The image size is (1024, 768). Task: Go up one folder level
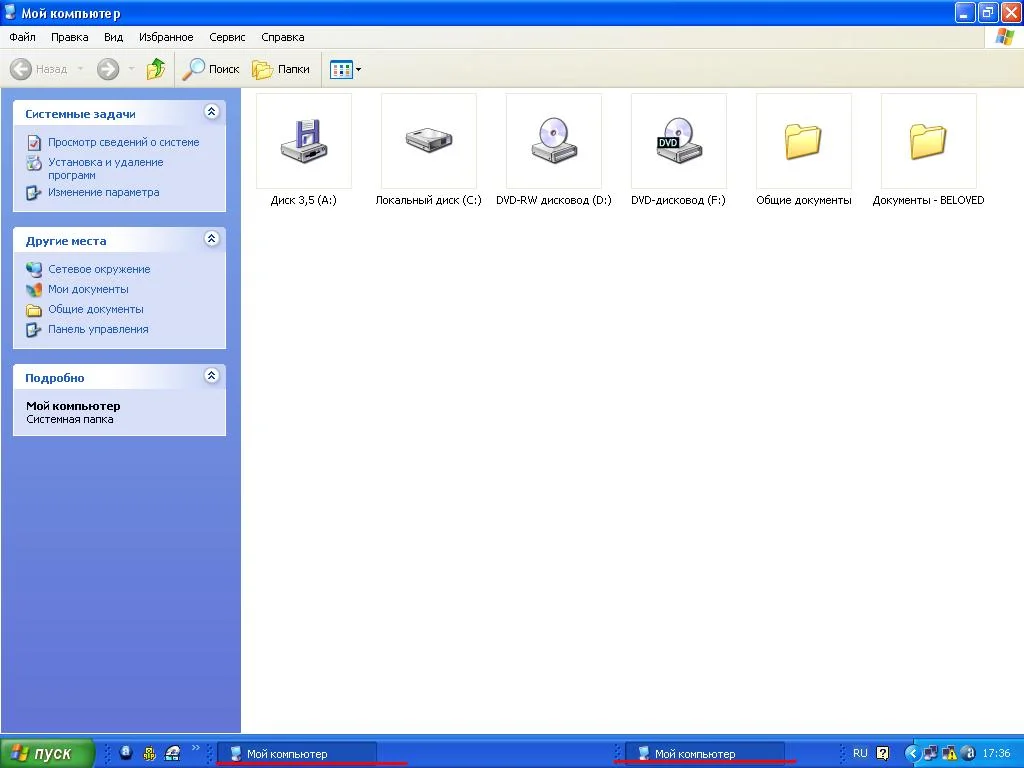click(155, 69)
